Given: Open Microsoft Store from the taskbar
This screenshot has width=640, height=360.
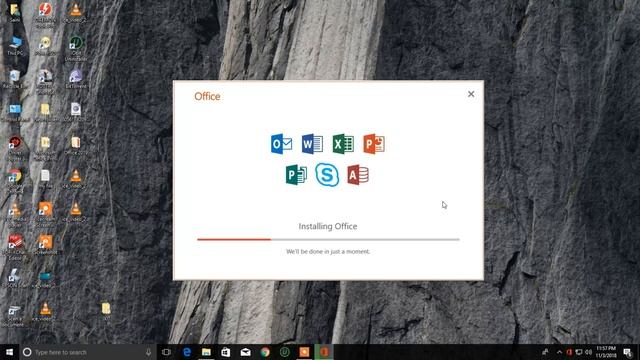Looking at the screenshot, I should tap(226, 352).
